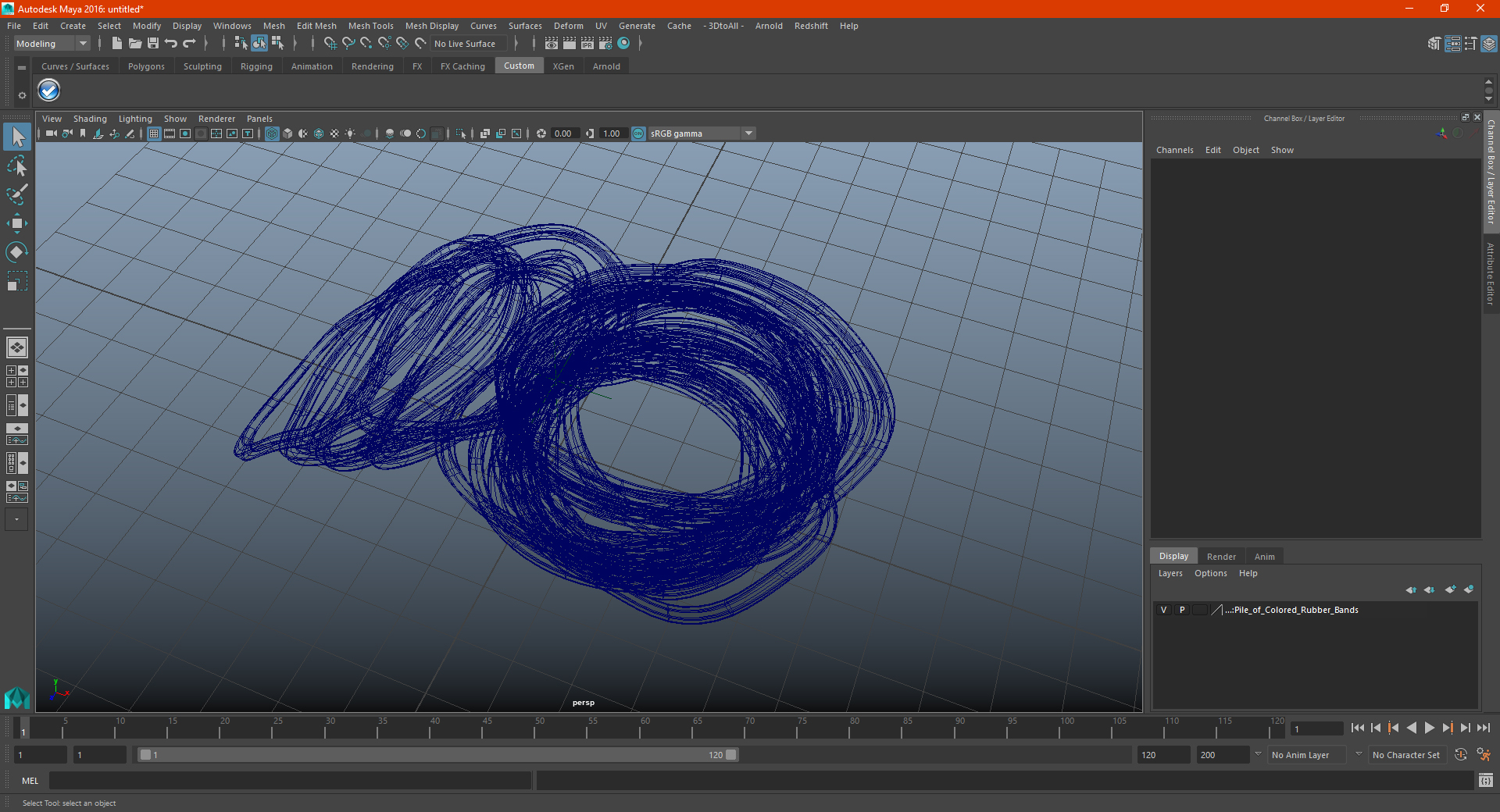Go to start of playback range
The image size is (1500, 812).
pos(1358,728)
